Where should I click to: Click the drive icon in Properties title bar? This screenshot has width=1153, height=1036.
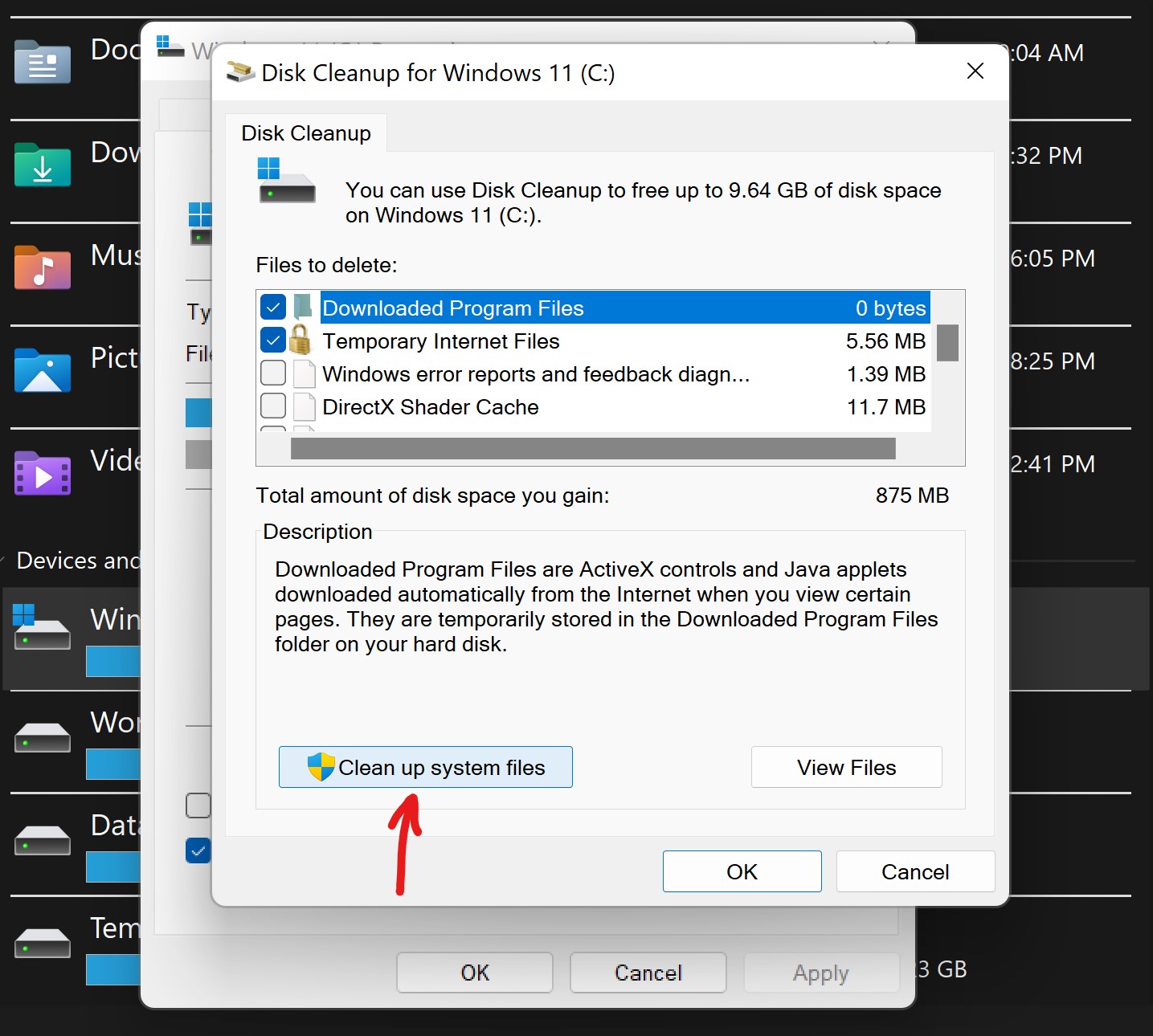click(x=170, y=47)
